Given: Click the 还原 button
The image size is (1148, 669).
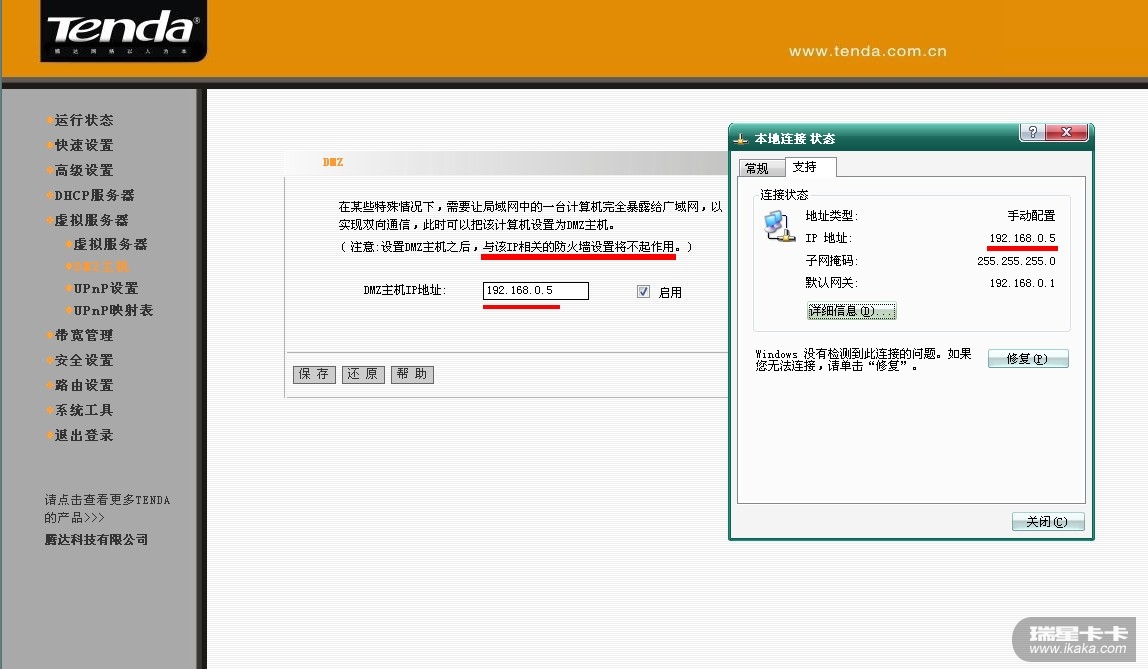Looking at the screenshot, I should (x=363, y=374).
